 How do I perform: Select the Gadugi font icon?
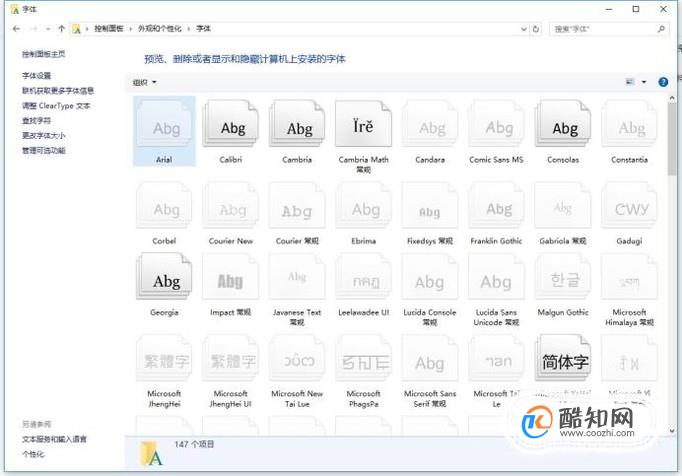[629, 206]
